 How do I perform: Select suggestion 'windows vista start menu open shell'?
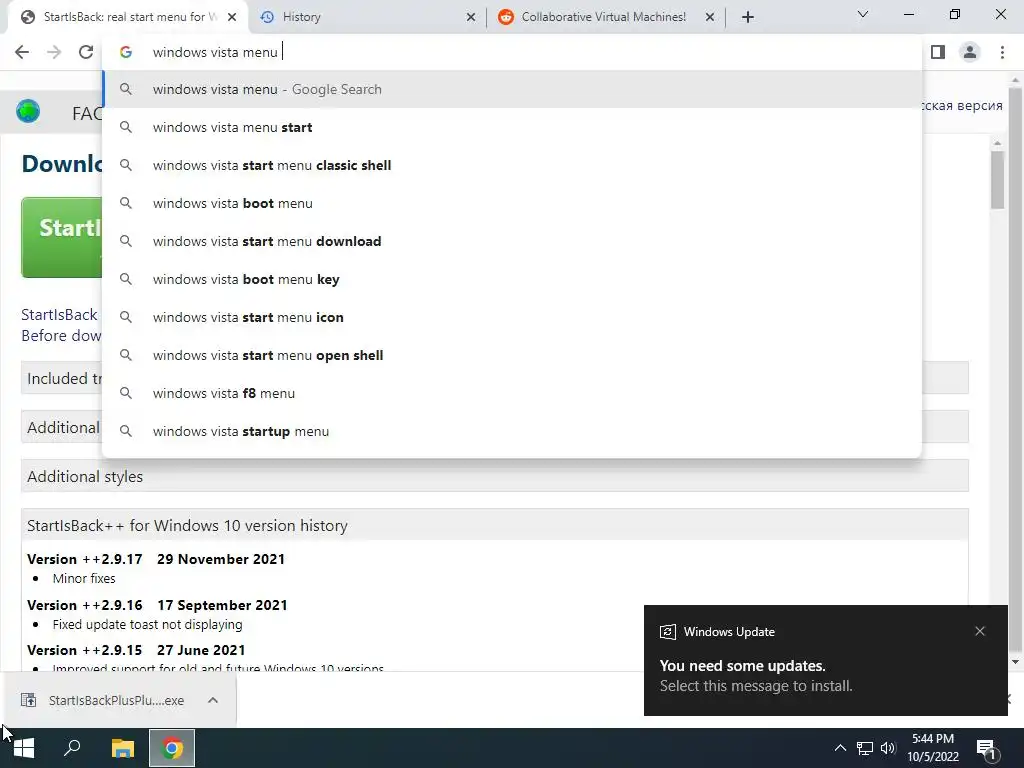512,355
